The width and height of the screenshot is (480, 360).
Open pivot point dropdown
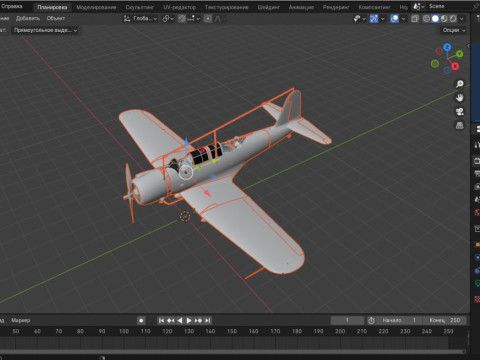click(168, 19)
